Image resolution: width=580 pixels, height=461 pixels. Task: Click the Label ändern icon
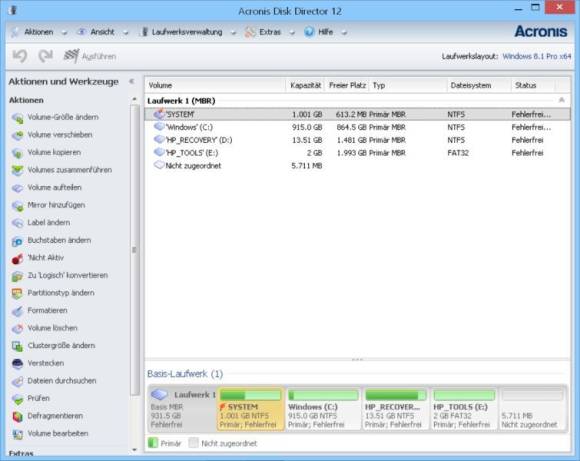(x=17, y=223)
